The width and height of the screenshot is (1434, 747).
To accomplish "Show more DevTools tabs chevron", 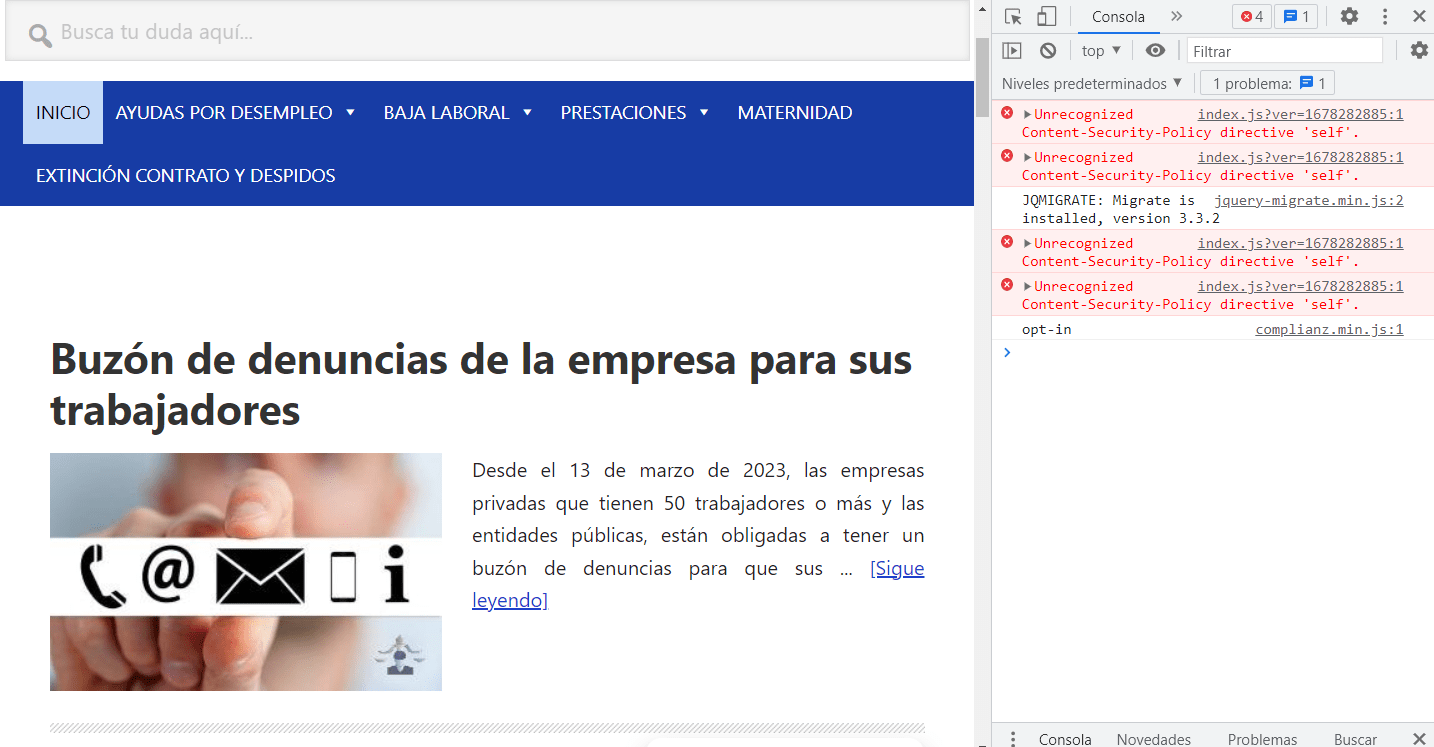I will 1176,16.
